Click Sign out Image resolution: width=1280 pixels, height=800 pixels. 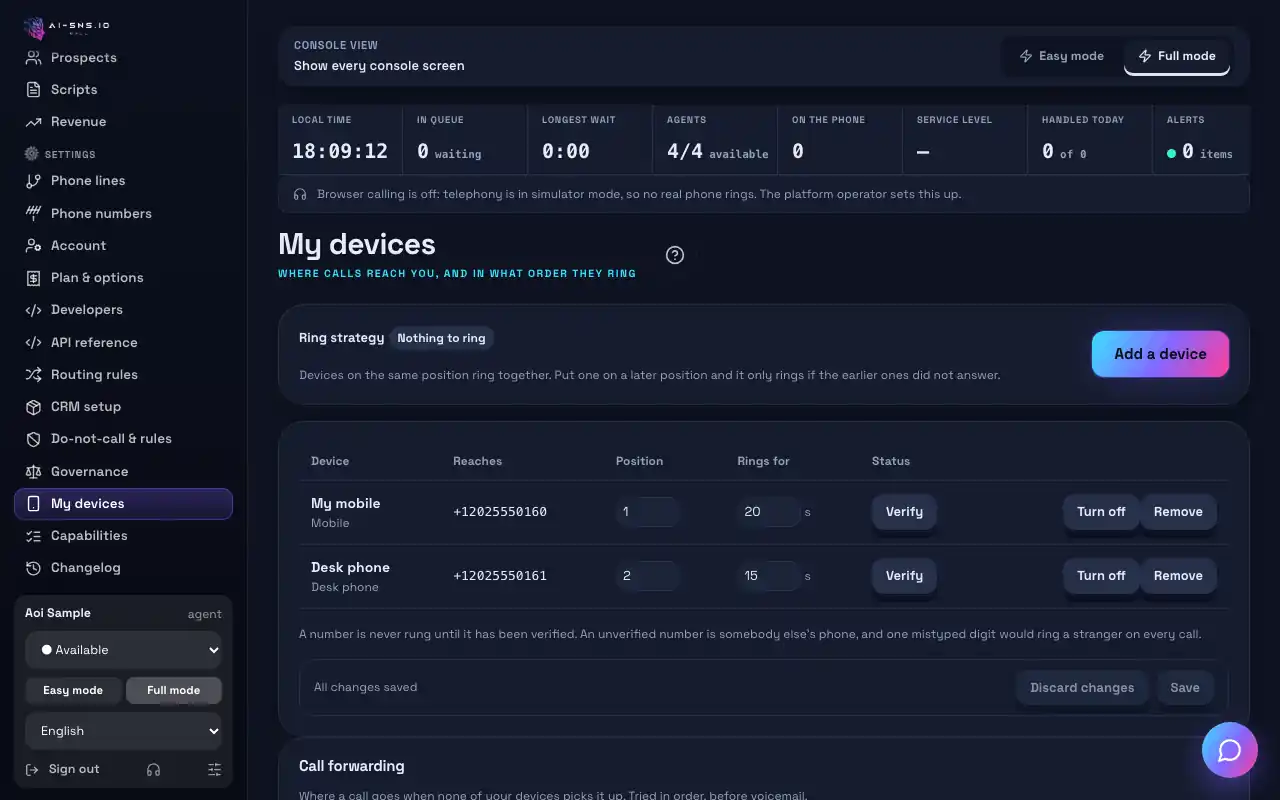62,769
